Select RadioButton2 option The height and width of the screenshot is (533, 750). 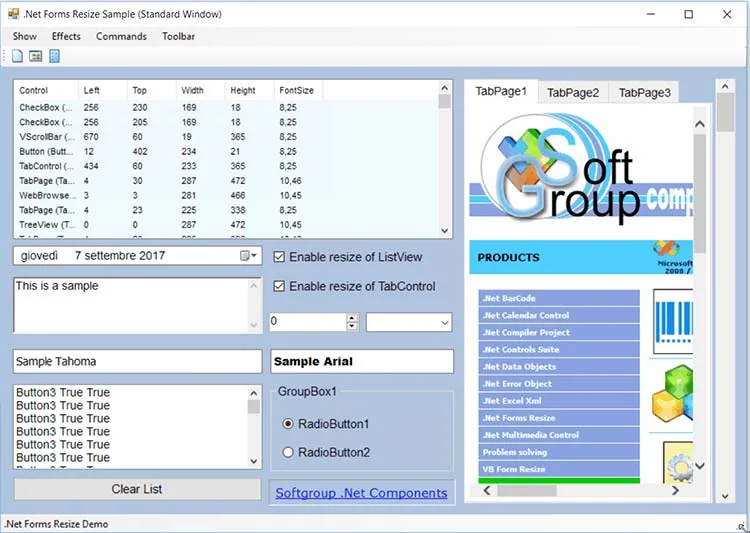point(288,452)
